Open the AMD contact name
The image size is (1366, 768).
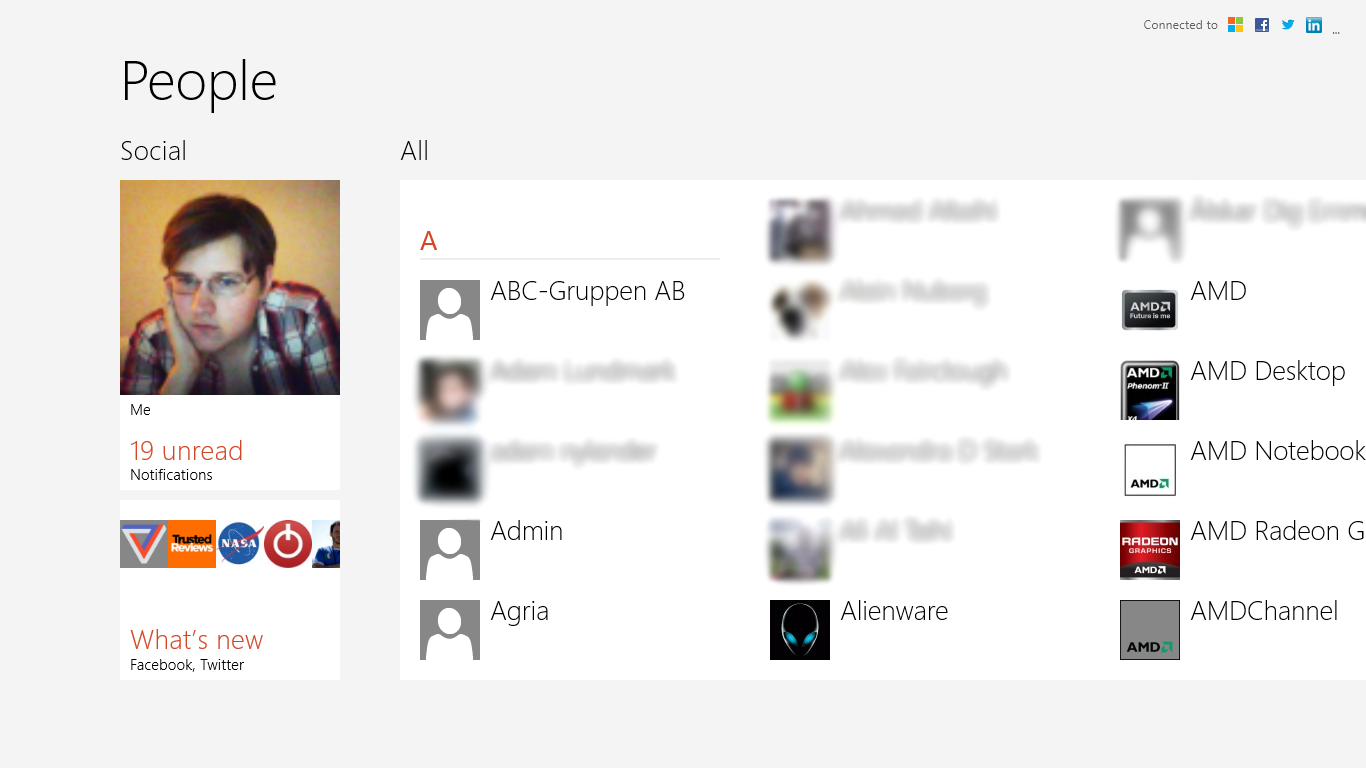[x=1219, y=291]
